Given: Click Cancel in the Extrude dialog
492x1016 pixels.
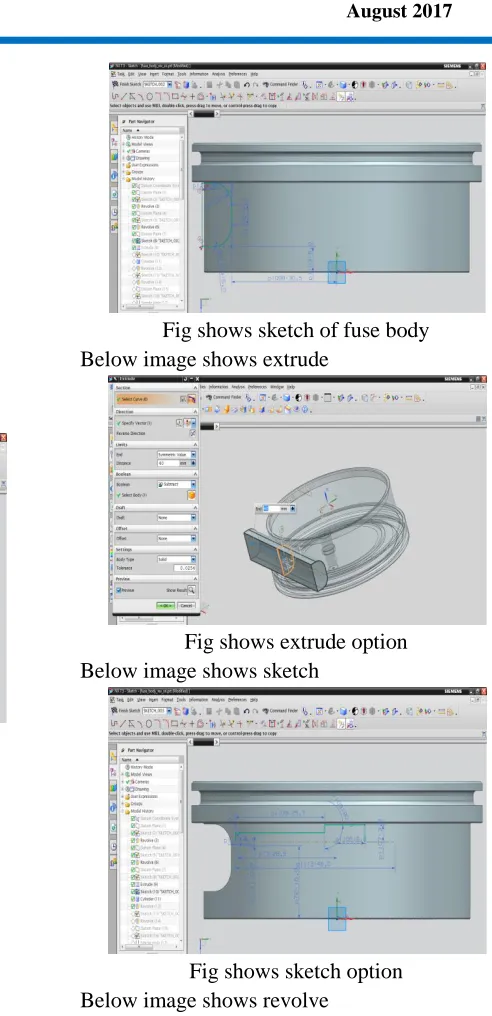Looking at the screenshot, I should tap(186, 605).
